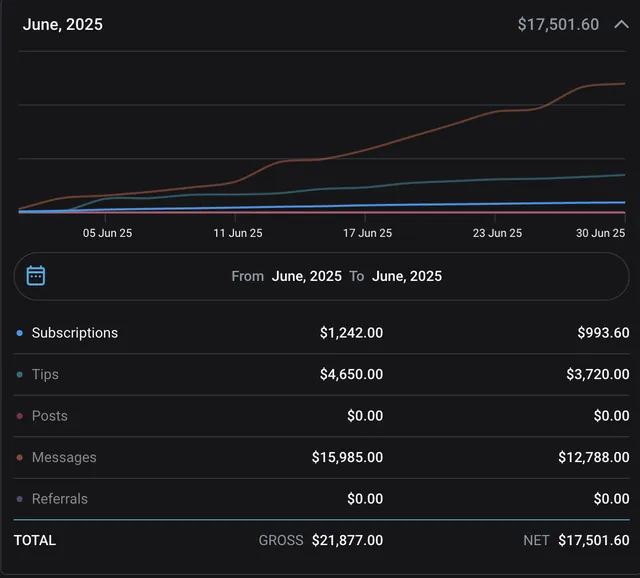Toggle the Messages series orange dot
Viewport: 640px width, 578px height.
coord(19,458)
